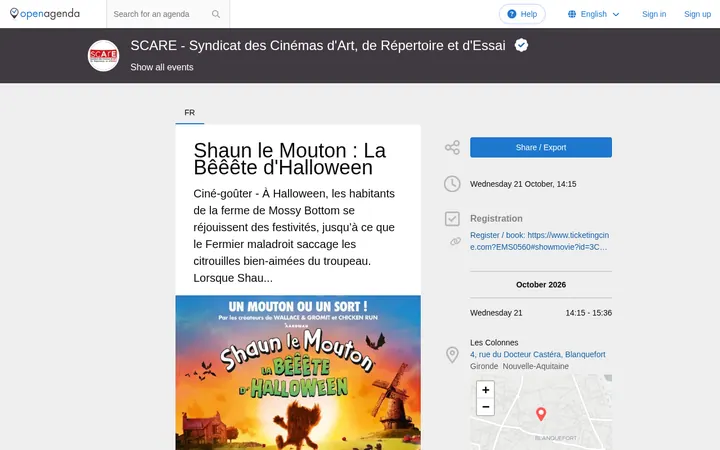Click the search magnifier icon
Screen dimensions: 720x450
point(216,14)
